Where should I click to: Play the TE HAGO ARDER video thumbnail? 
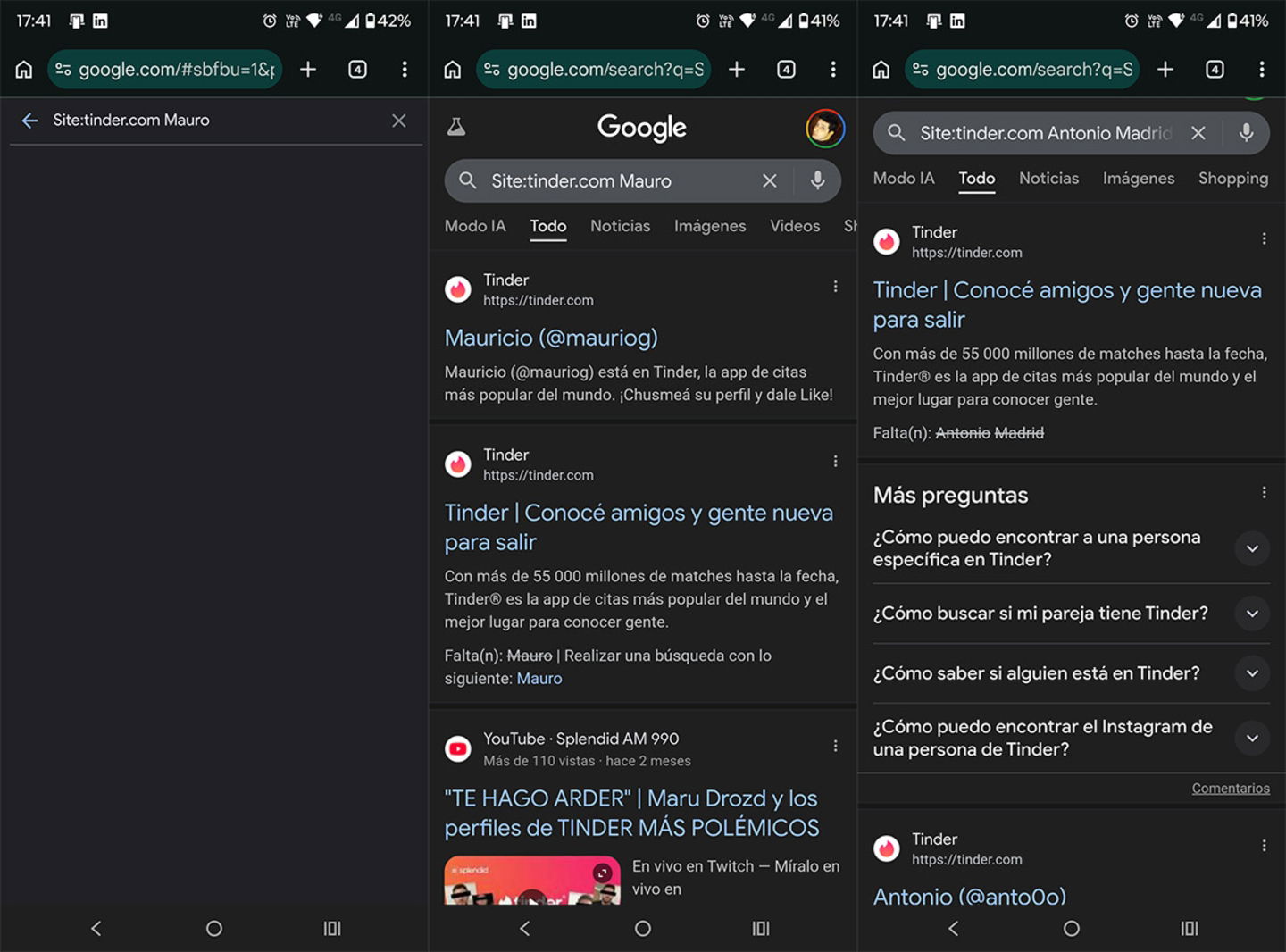[x=532, y=881]
